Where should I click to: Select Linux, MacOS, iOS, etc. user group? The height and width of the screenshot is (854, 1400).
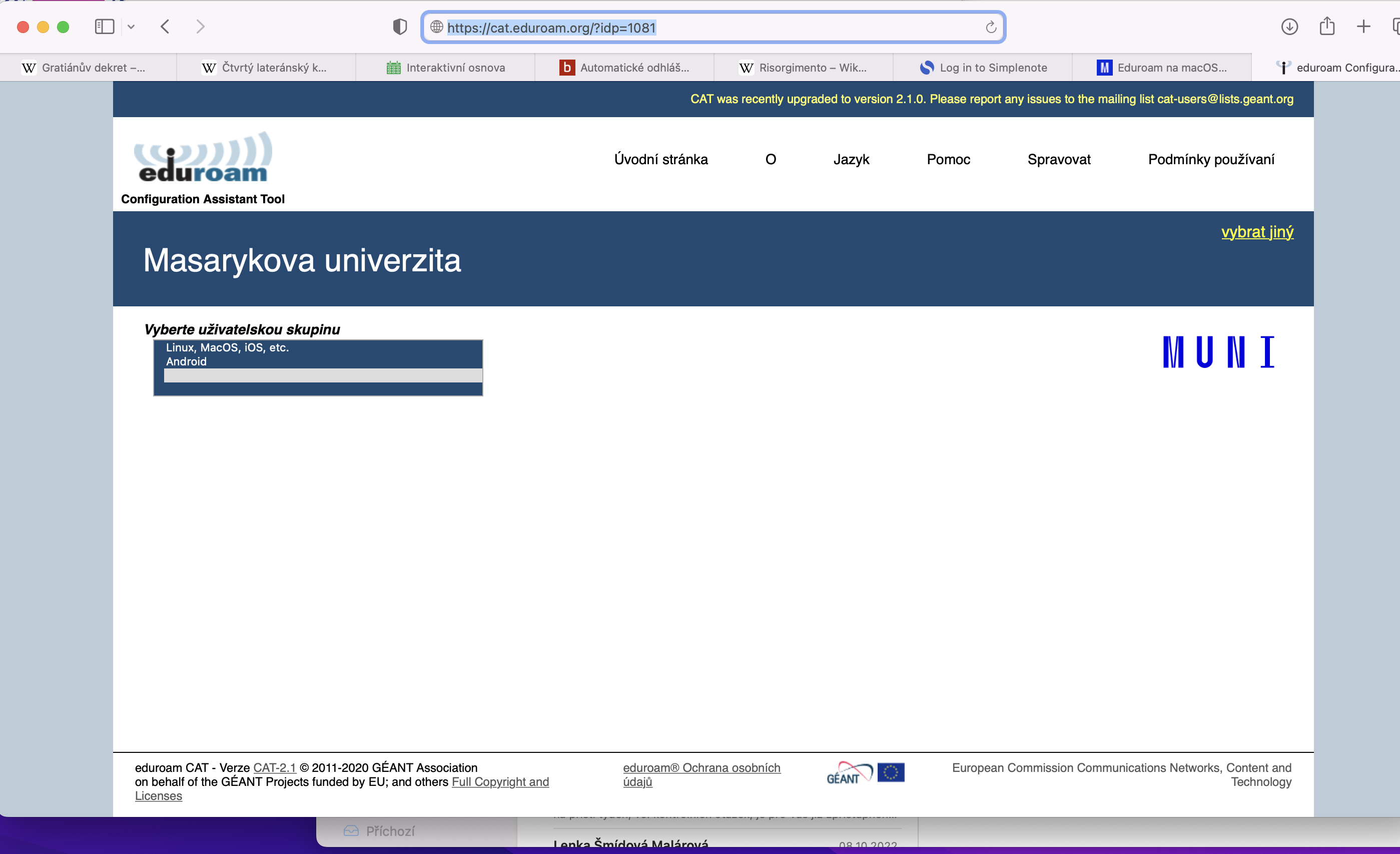tap(323, 347)
